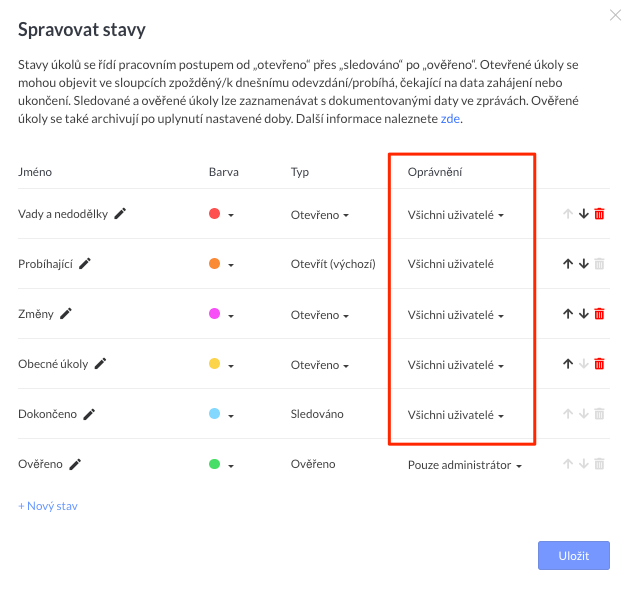This screenshot has width=632, height=593.
Task: Delete the Vady a nedodělky status
Action: pyautogui.click(x=599, y=214)
